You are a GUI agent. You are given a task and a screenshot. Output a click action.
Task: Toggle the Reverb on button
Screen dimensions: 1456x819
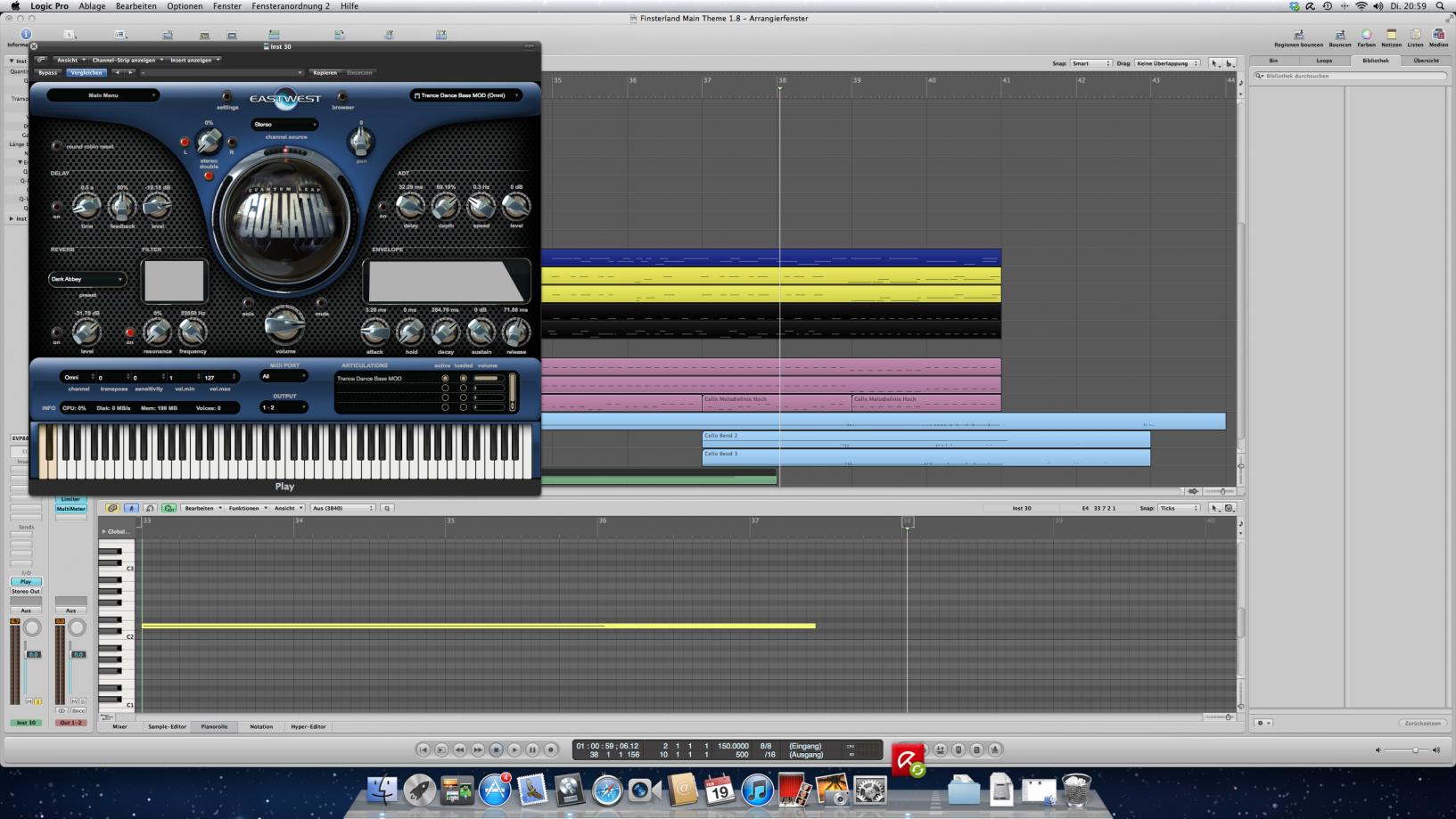(57, 332)
